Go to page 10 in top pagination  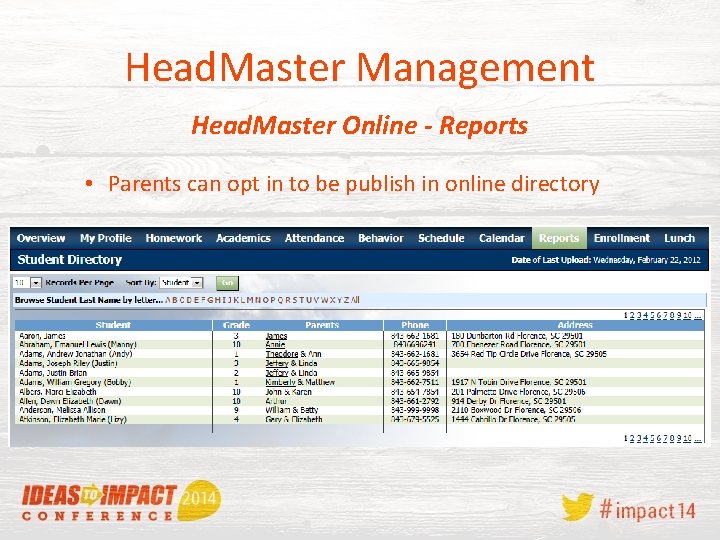point(687,315)
